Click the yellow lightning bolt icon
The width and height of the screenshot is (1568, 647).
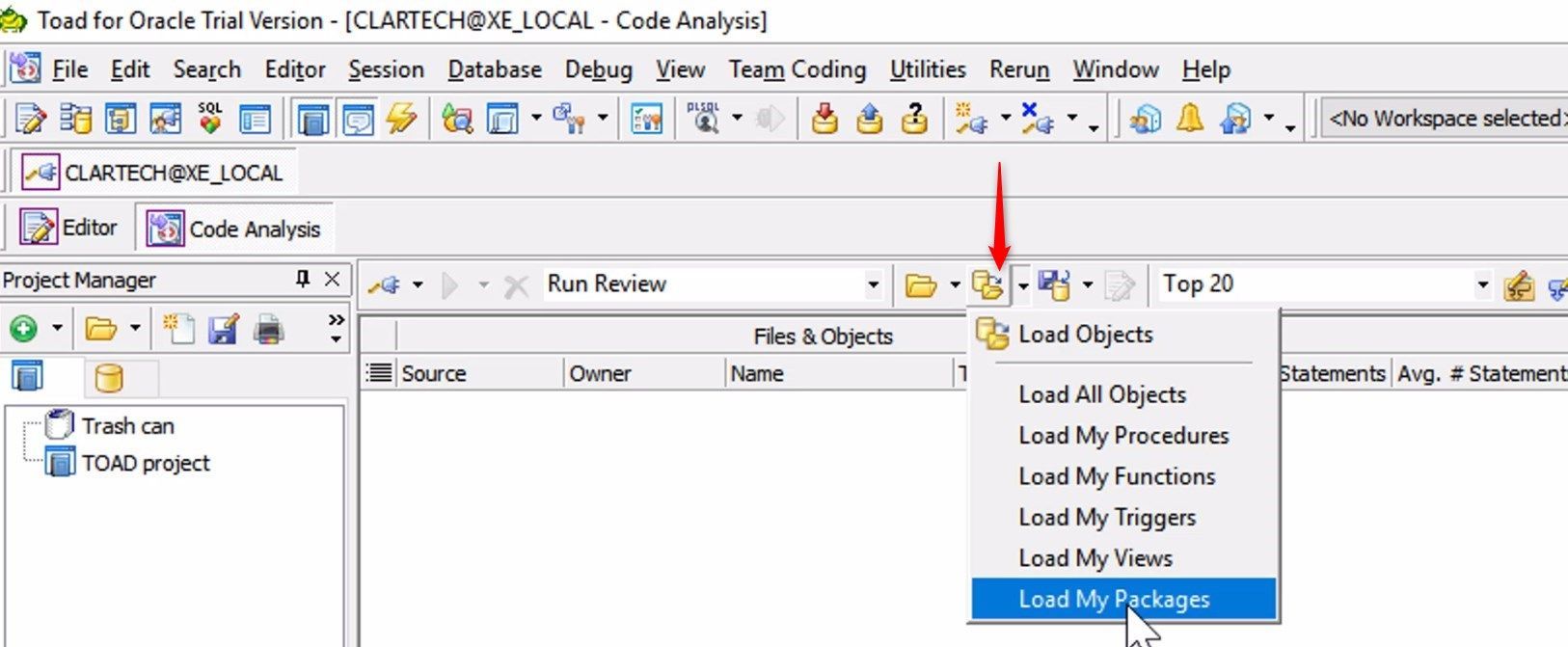401,119
